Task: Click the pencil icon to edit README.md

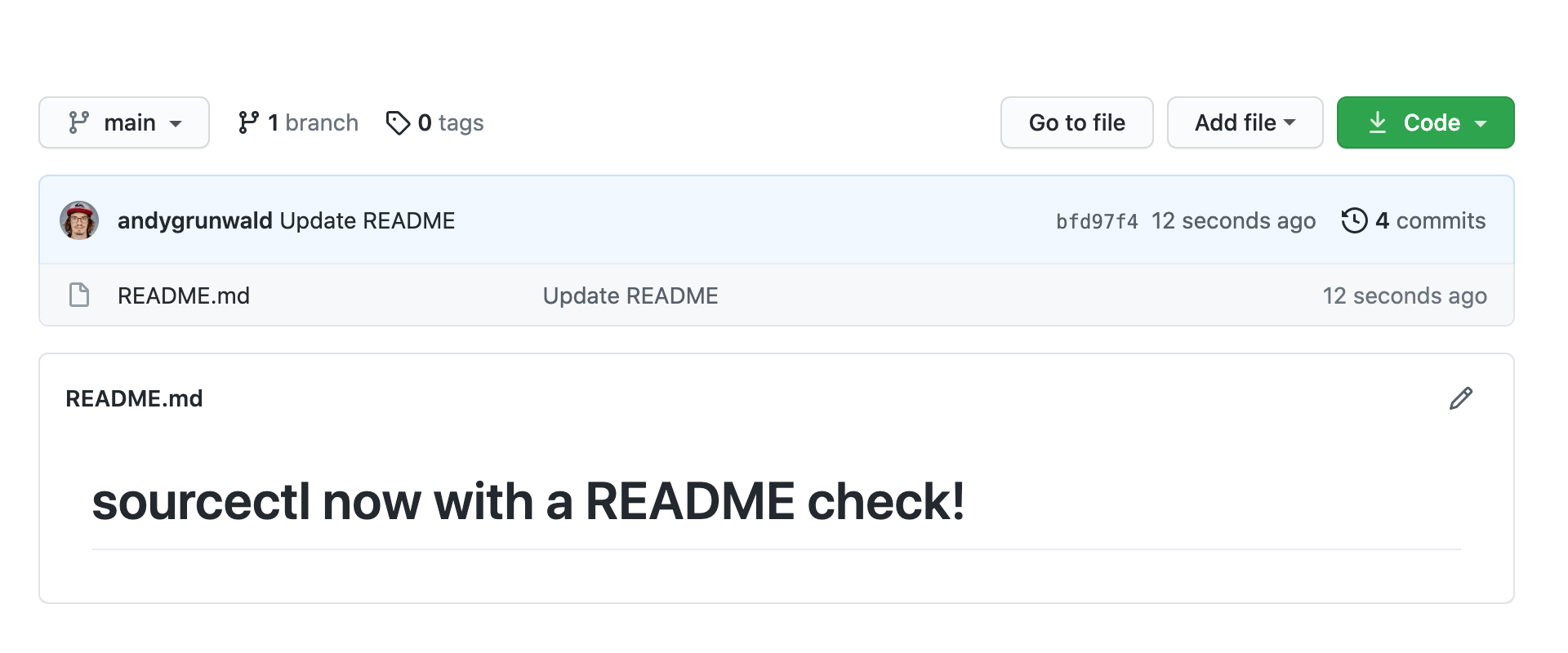Action: (x=1461, y=398)
